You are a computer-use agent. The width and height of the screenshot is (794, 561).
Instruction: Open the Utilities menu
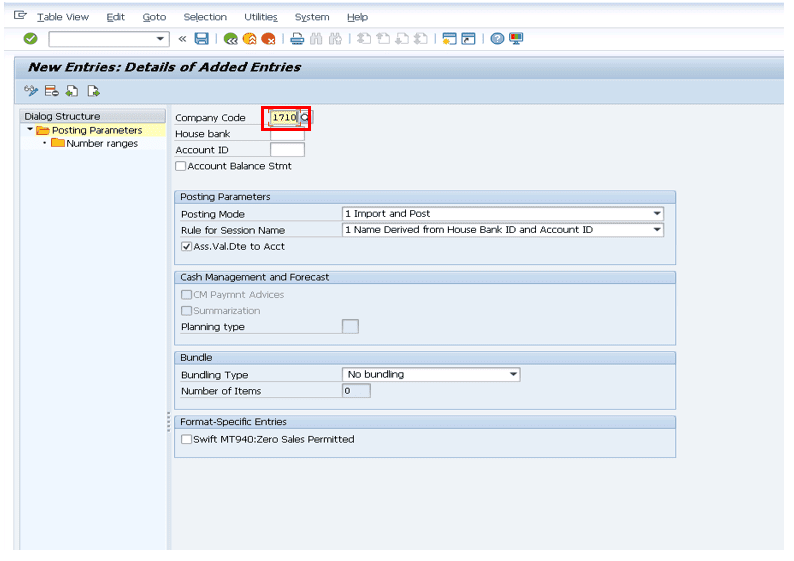click(260, 17)
